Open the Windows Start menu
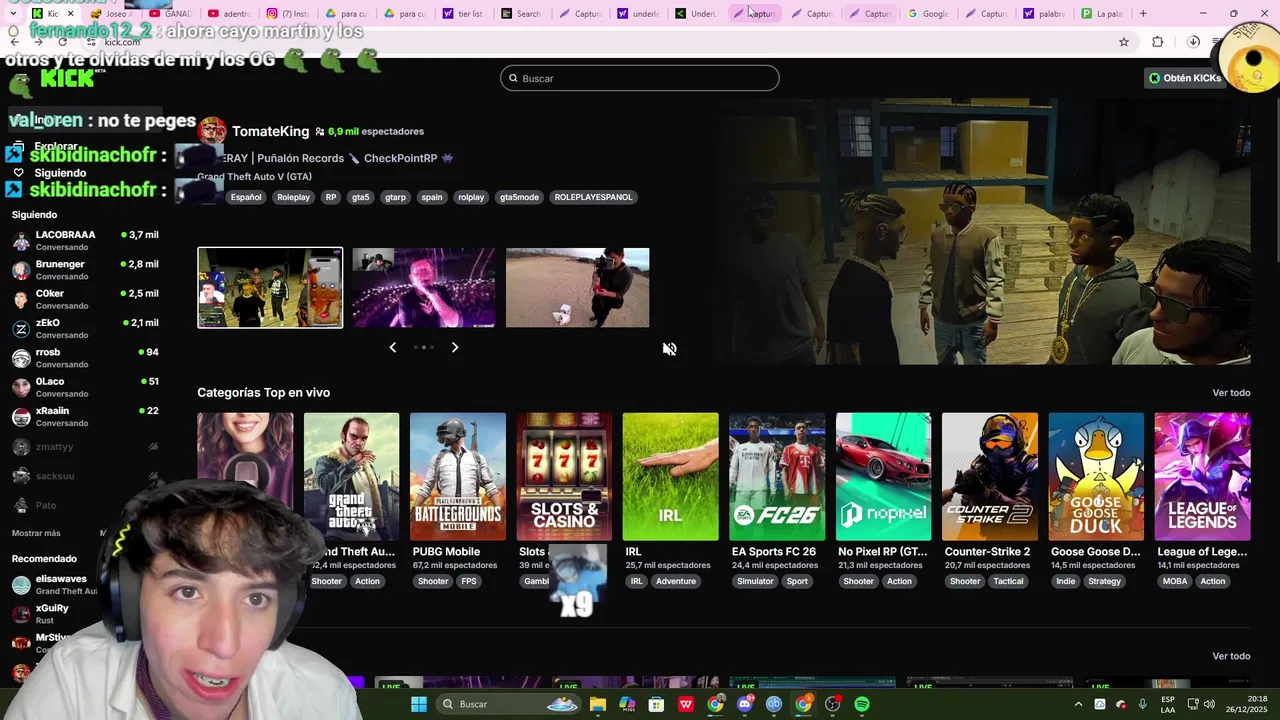This screenshot has height=720, width=1280. click(x=419, y=704)
